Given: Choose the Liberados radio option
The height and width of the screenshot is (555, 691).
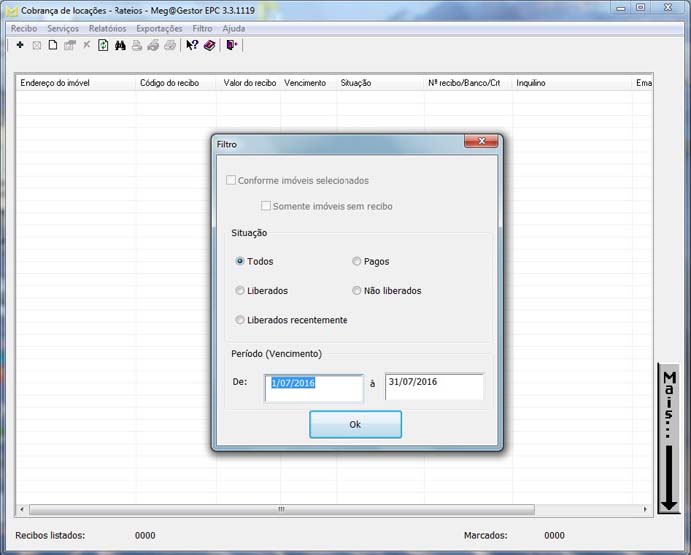Looking at the screenshot, I should [x=240, y=291].
